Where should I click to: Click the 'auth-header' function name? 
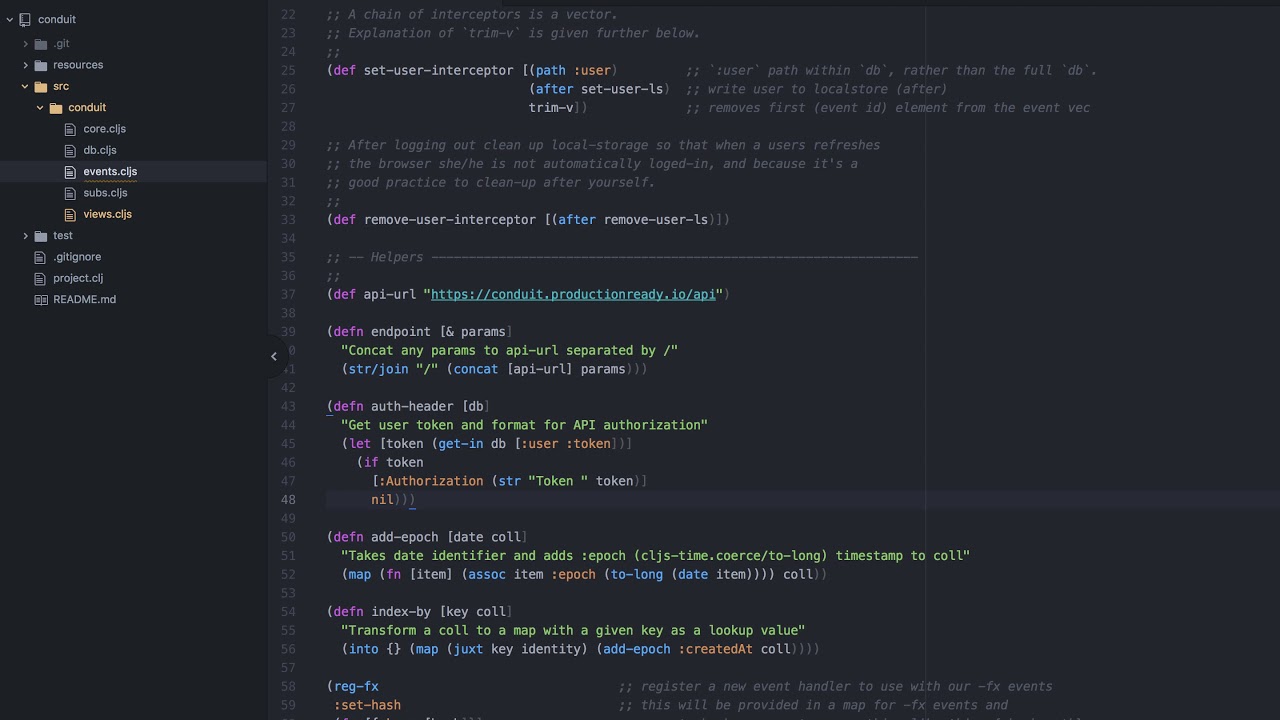click(412, 407)
